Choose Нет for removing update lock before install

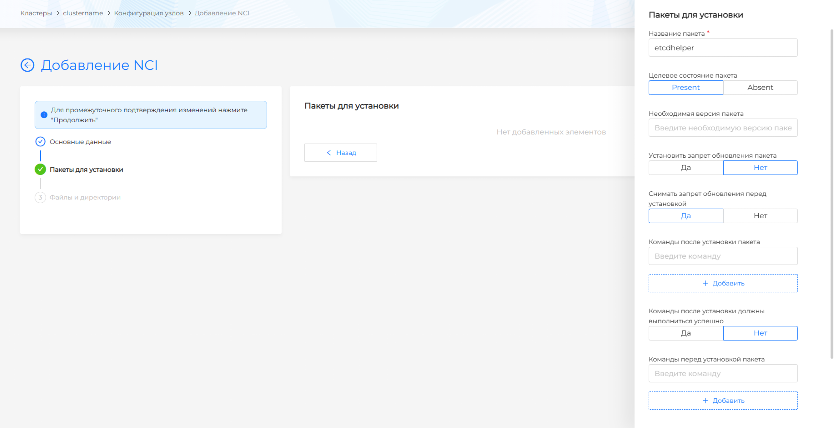[x=760, y=215]
